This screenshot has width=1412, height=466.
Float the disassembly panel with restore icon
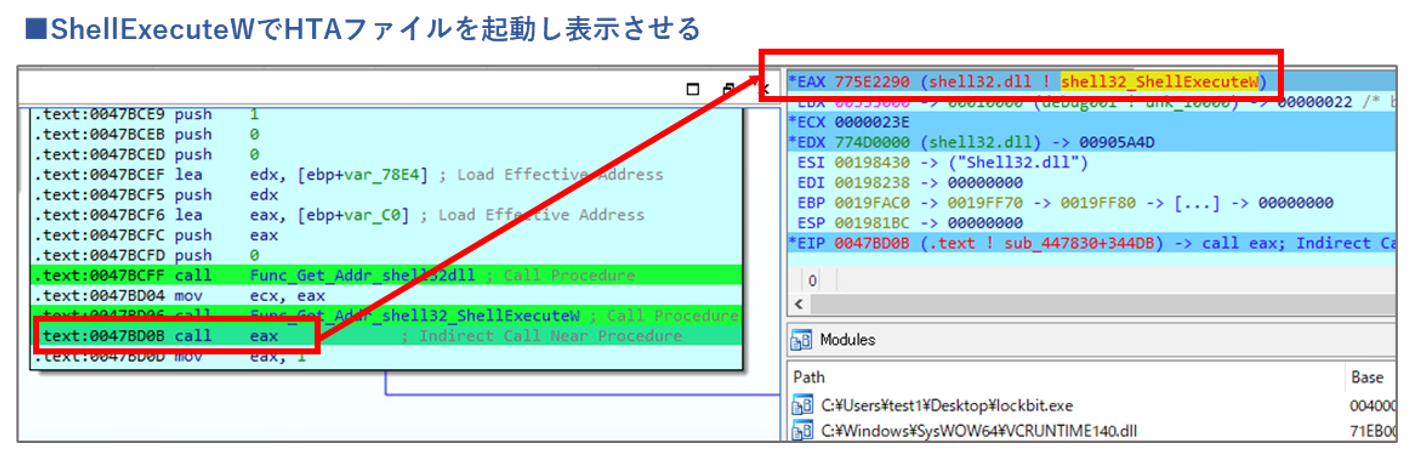(729, 90)
